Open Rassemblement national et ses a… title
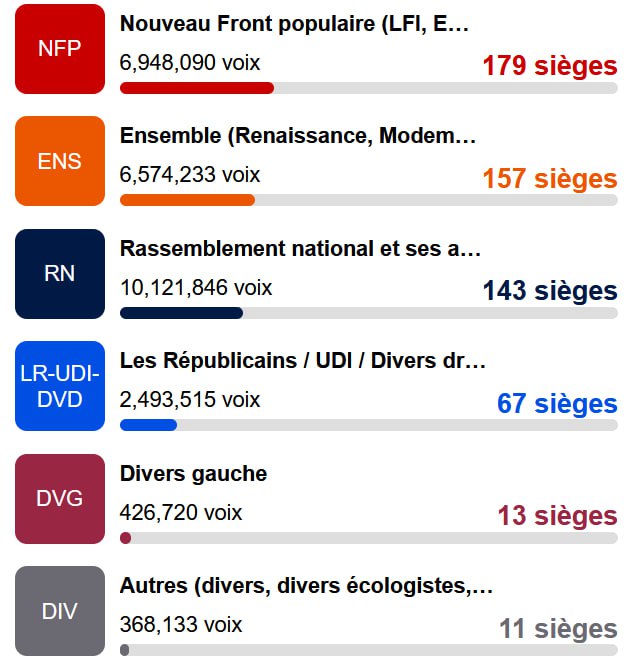 click(300, 248)
